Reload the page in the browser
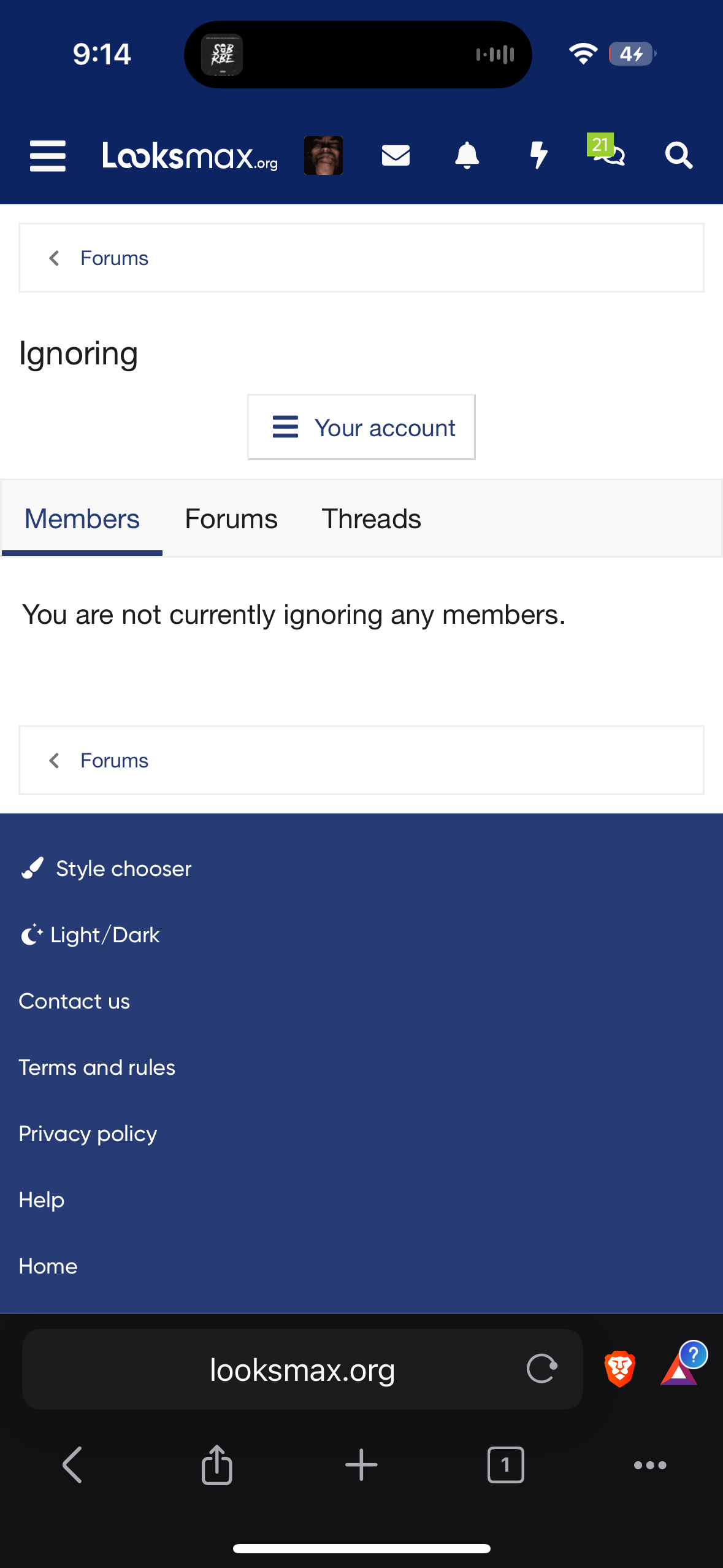 (541, 1369)
